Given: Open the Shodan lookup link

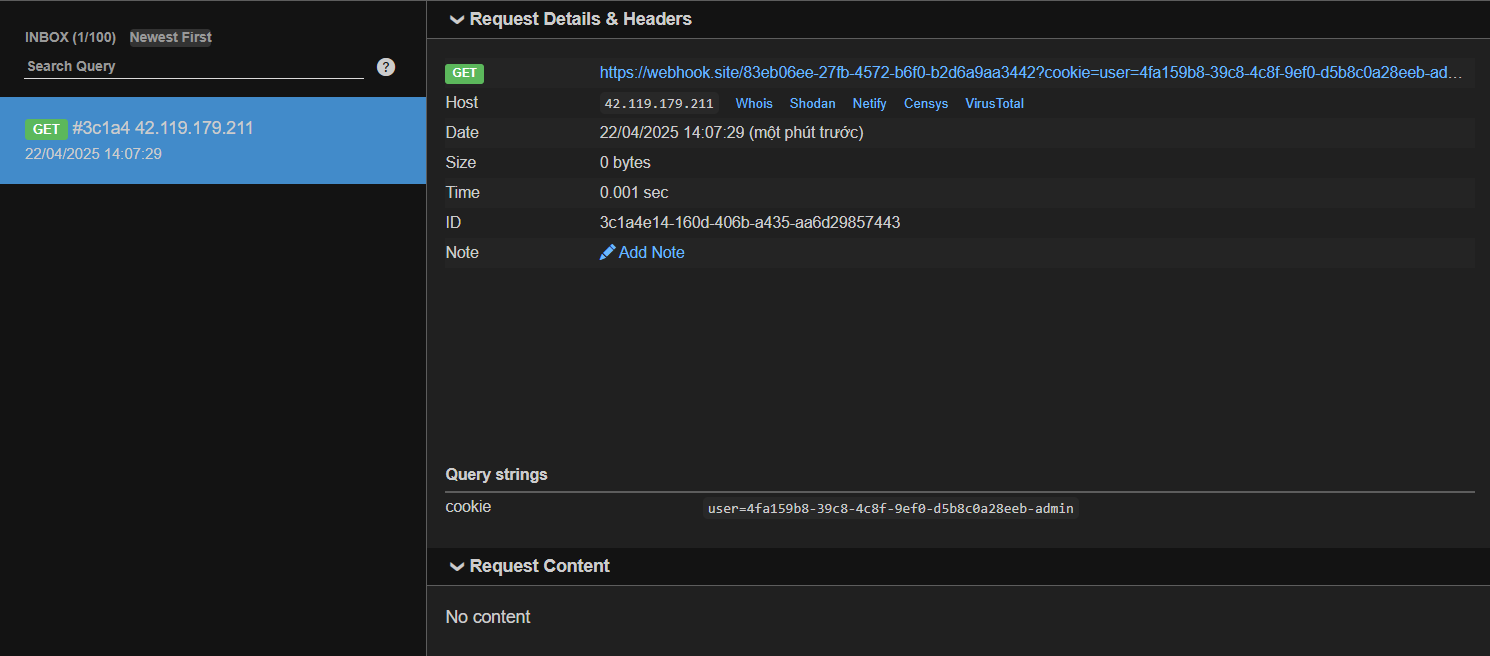Looking at the screenshot, I should coord(812,103).
